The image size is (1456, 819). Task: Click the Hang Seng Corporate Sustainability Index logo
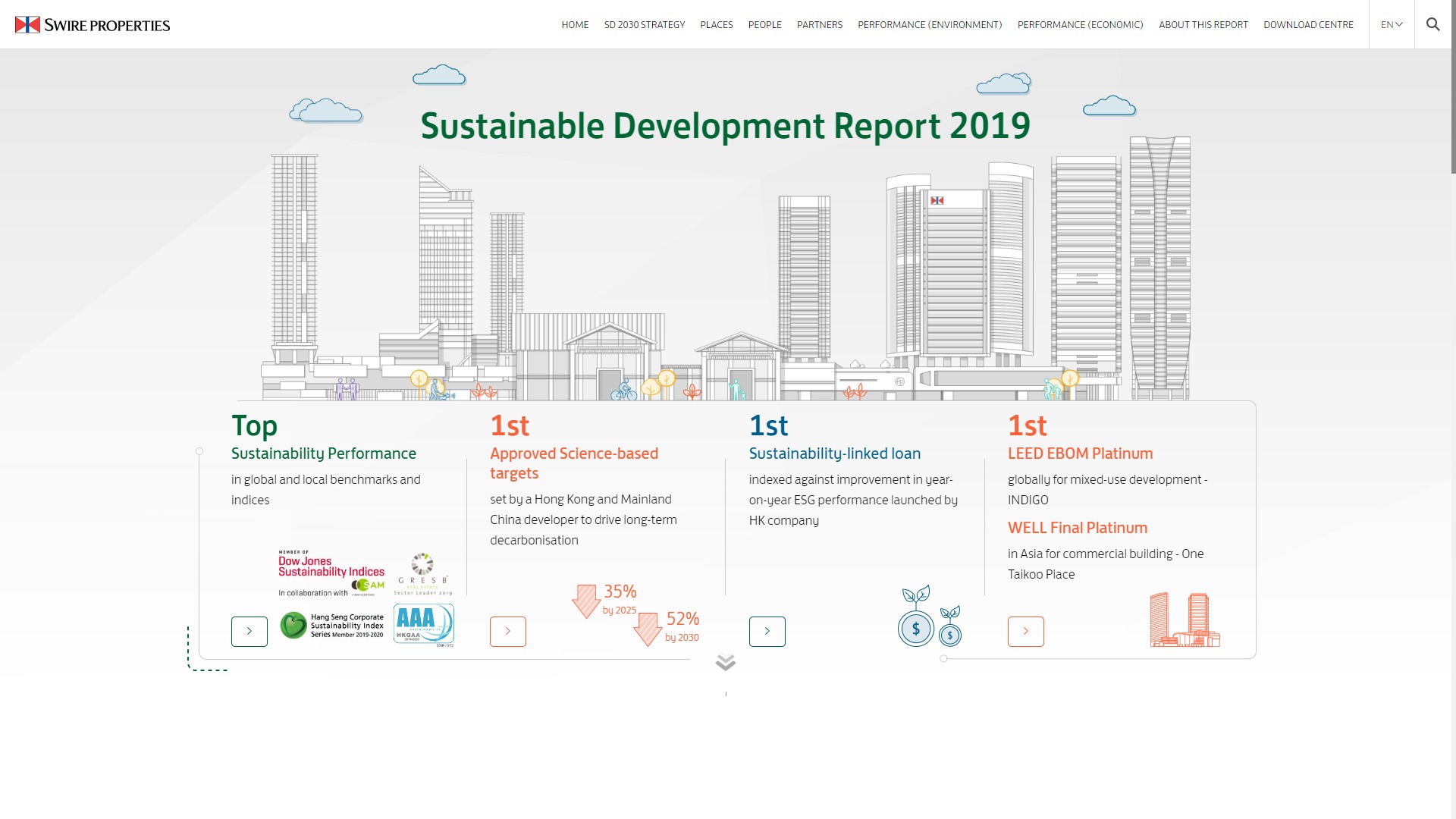[x=330, y=625]
